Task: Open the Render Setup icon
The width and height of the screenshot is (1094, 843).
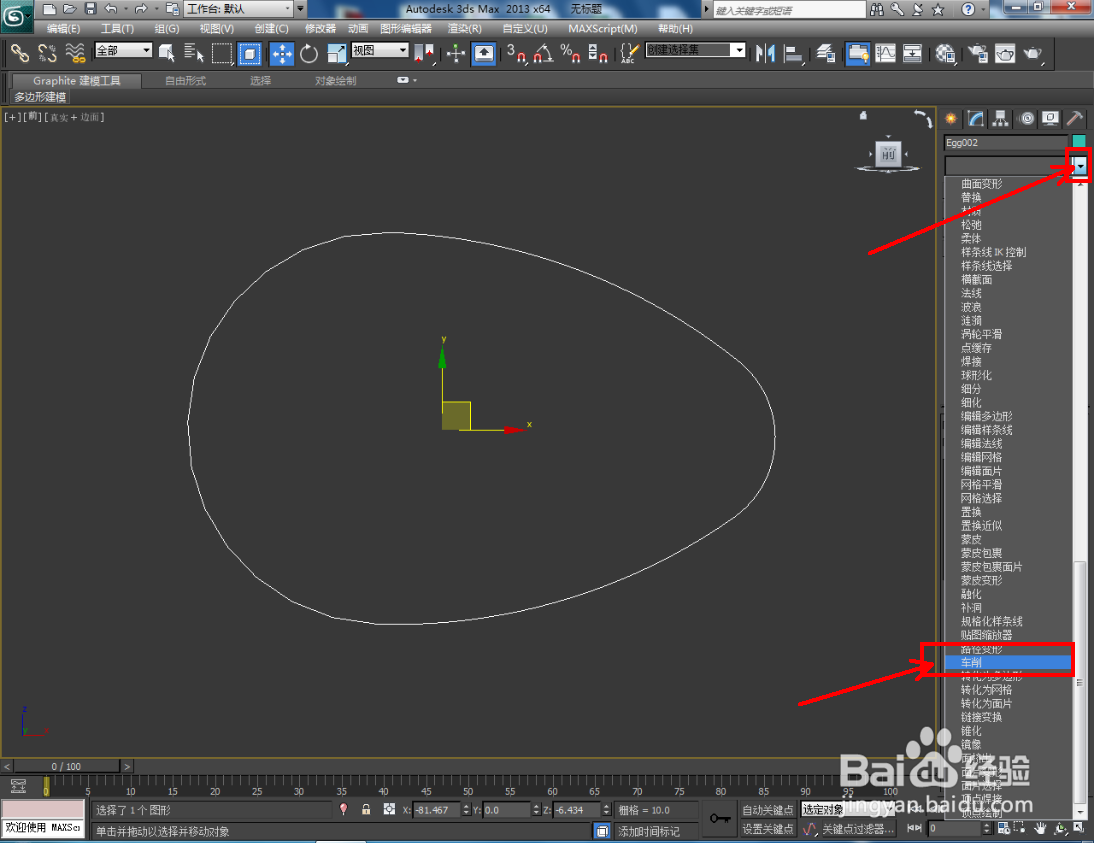Action: (978, 53)
